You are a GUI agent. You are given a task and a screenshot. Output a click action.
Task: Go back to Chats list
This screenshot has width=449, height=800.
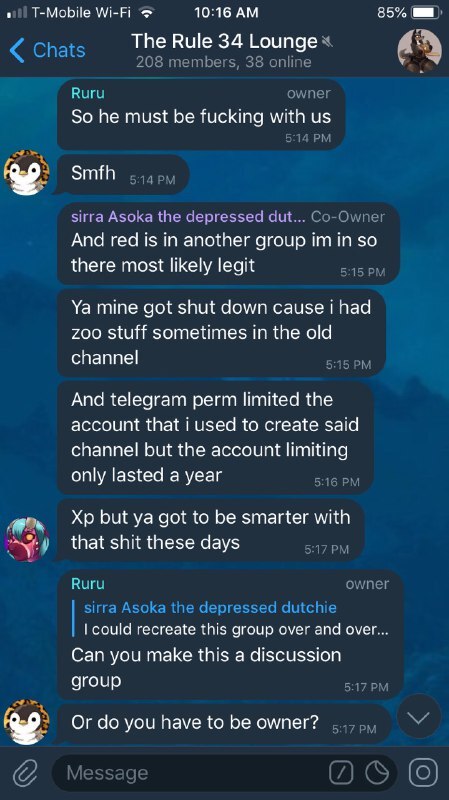pyautogui.click(x=47, y=50)
